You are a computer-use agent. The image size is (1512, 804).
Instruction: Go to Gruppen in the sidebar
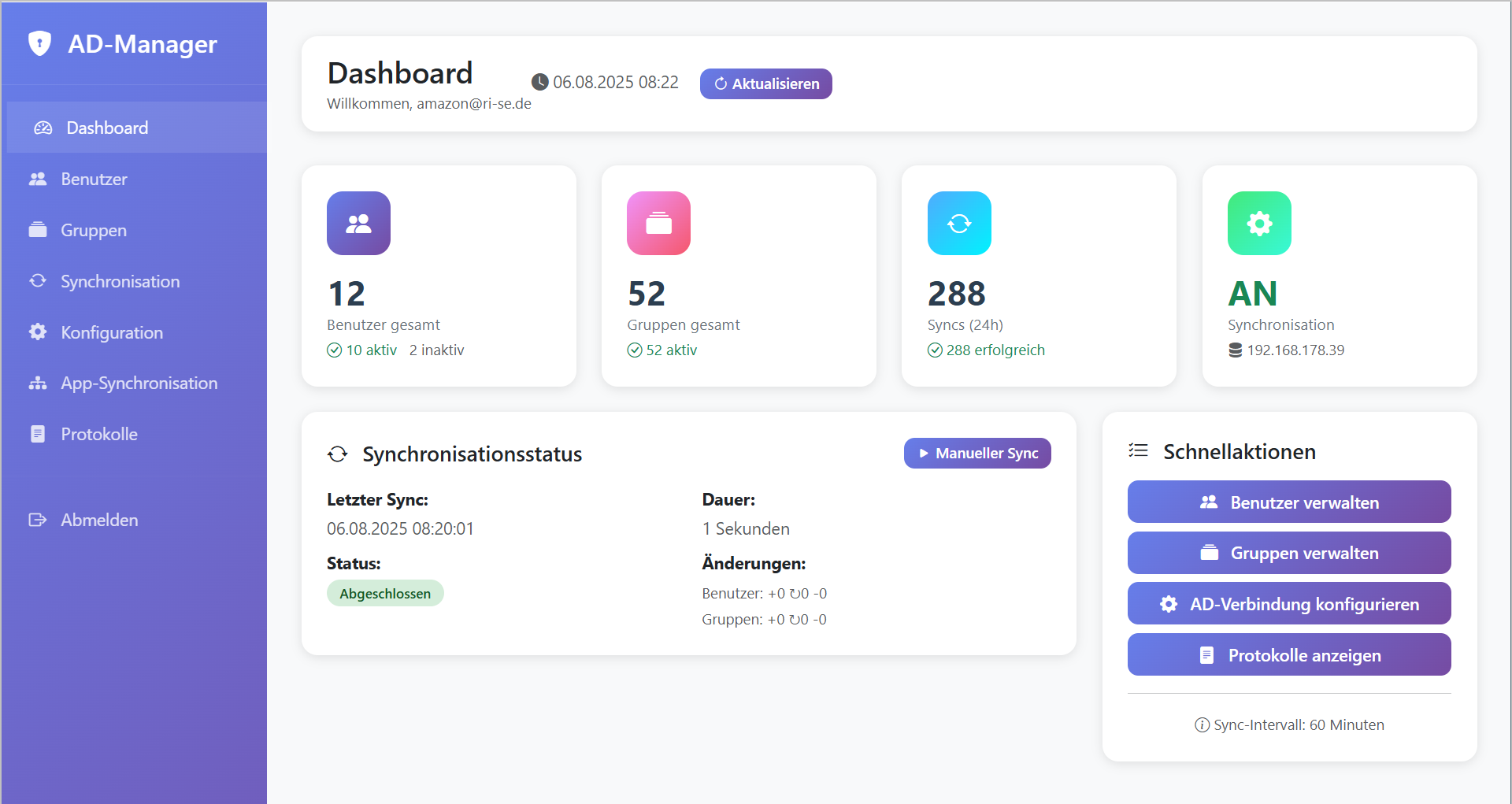click(94, 231)
